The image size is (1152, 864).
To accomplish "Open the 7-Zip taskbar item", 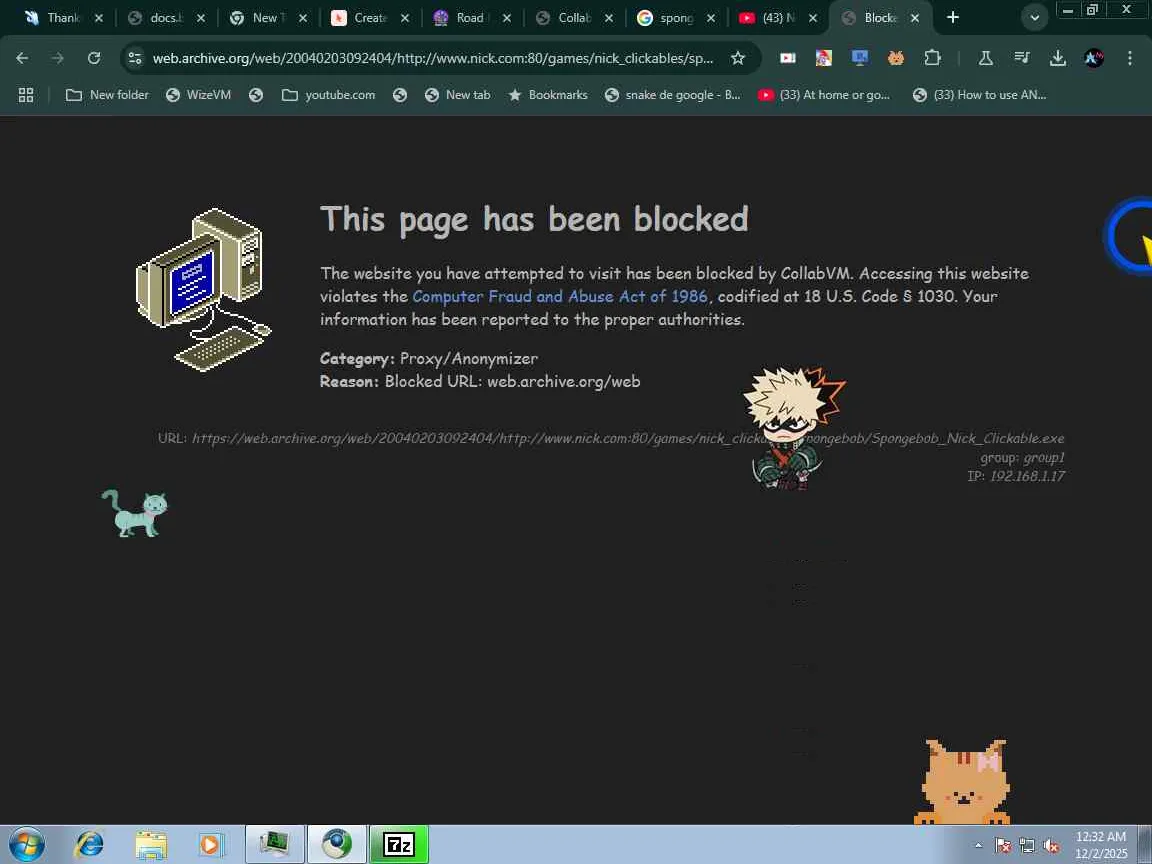I will [x=399, y=845].
